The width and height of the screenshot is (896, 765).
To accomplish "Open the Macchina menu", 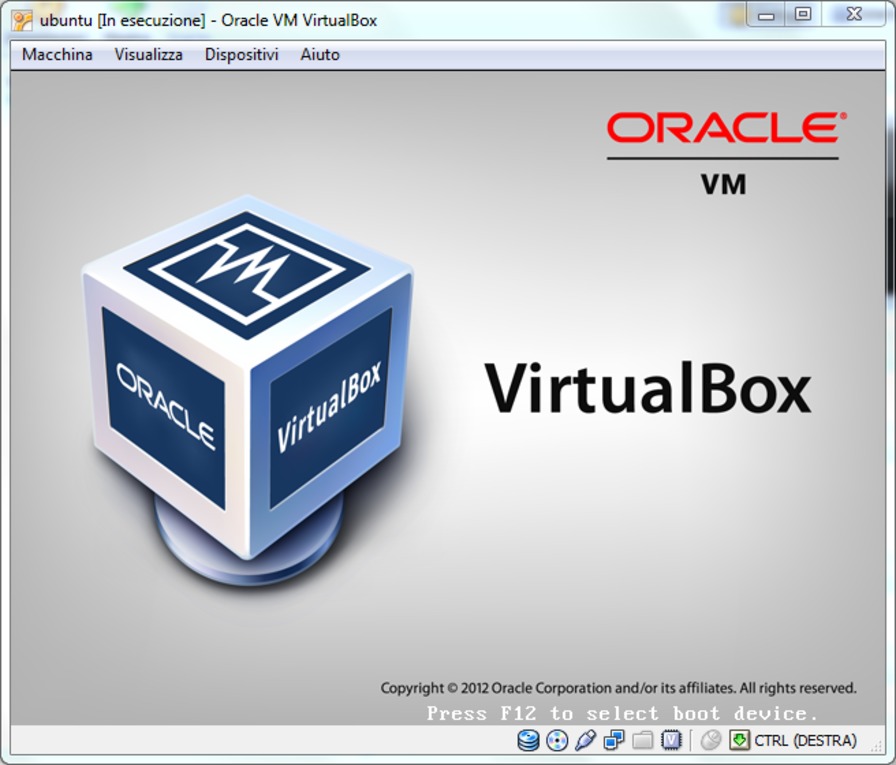I will 57,55.
